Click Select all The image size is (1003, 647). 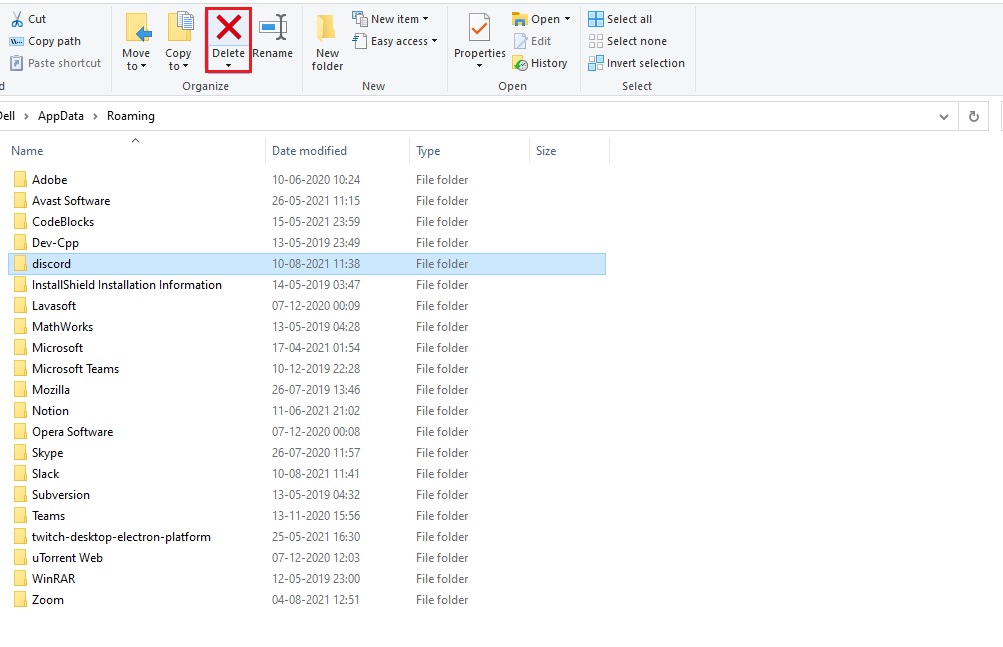click(620, 19)
